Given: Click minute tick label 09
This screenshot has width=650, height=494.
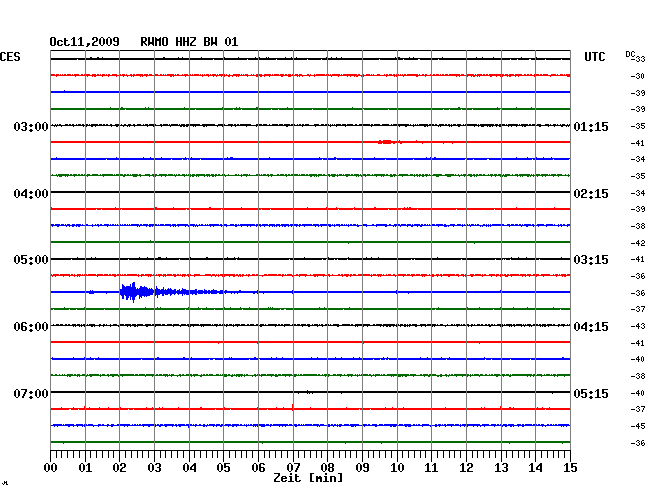Looking at the screenshot, I should tap(362, 468).
